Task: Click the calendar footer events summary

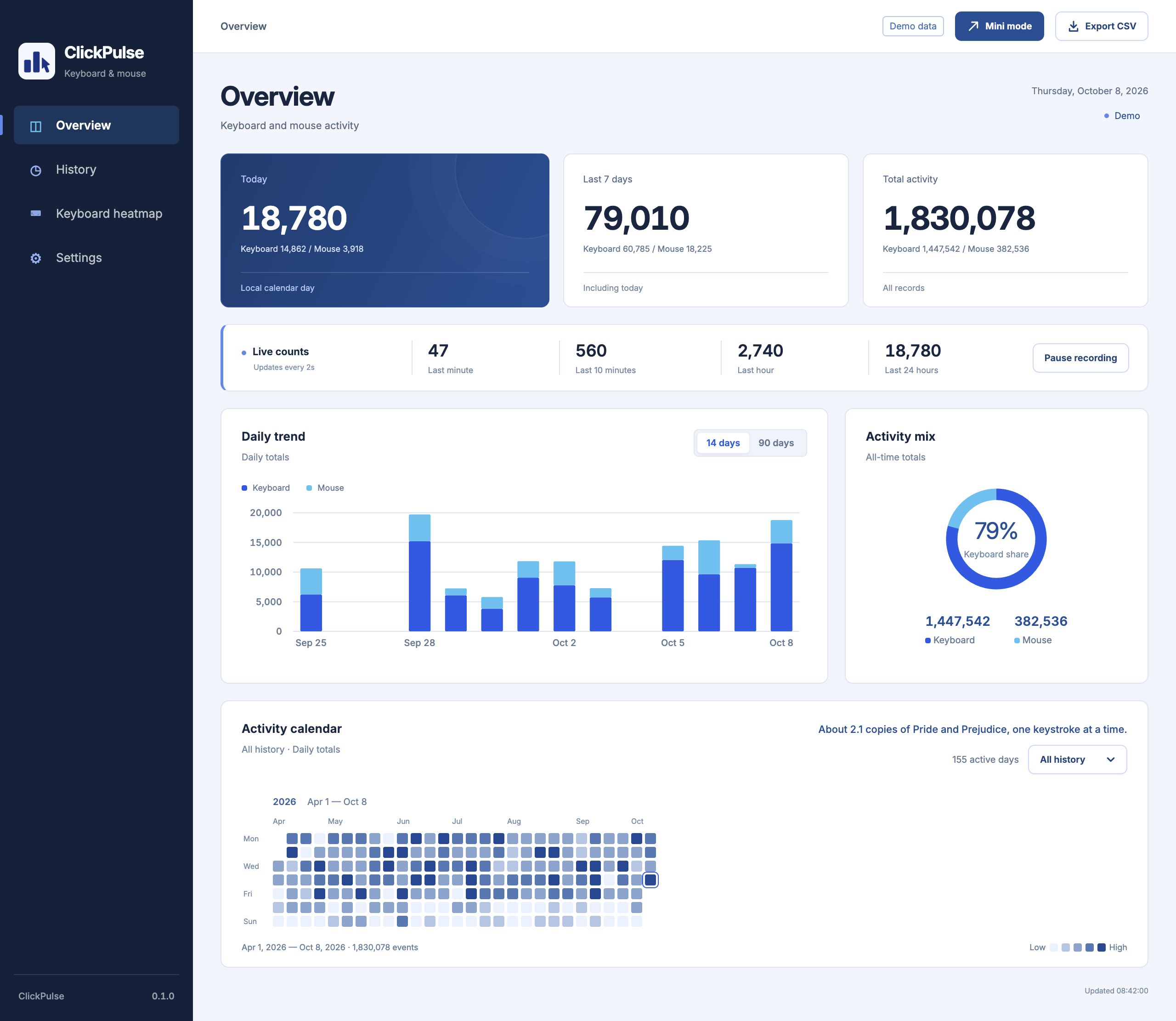Action: pos(330,948)
